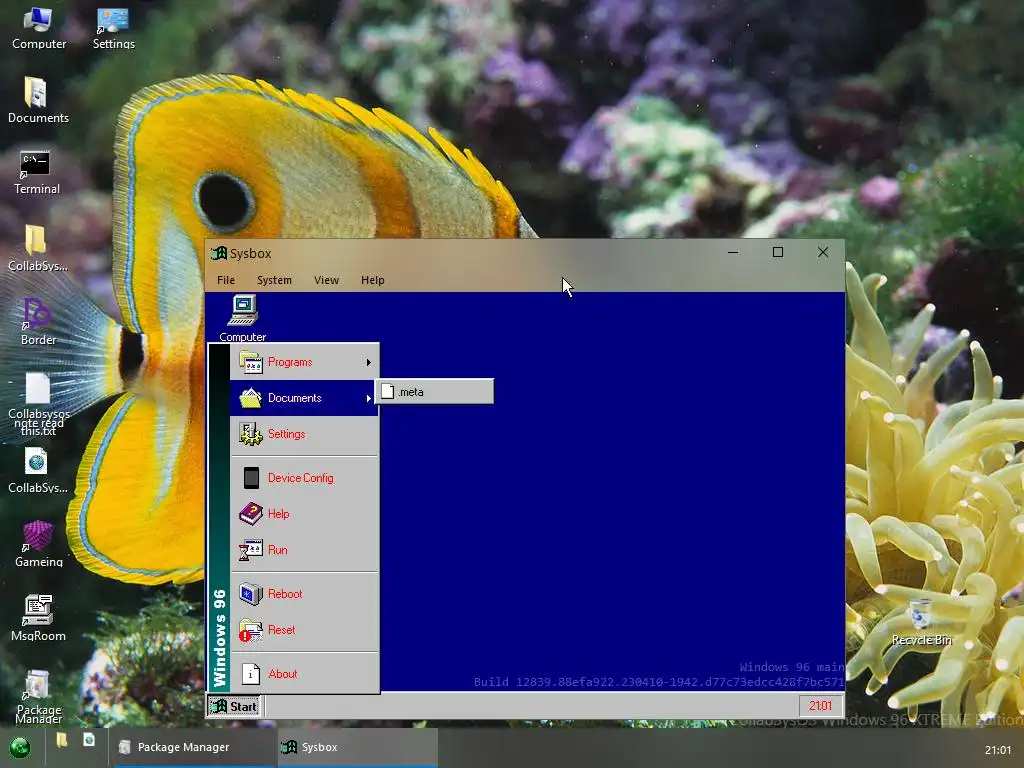The image size is (1024, 768).
Task: Launch the Terminal desktop shortcut
Action: 37,172
